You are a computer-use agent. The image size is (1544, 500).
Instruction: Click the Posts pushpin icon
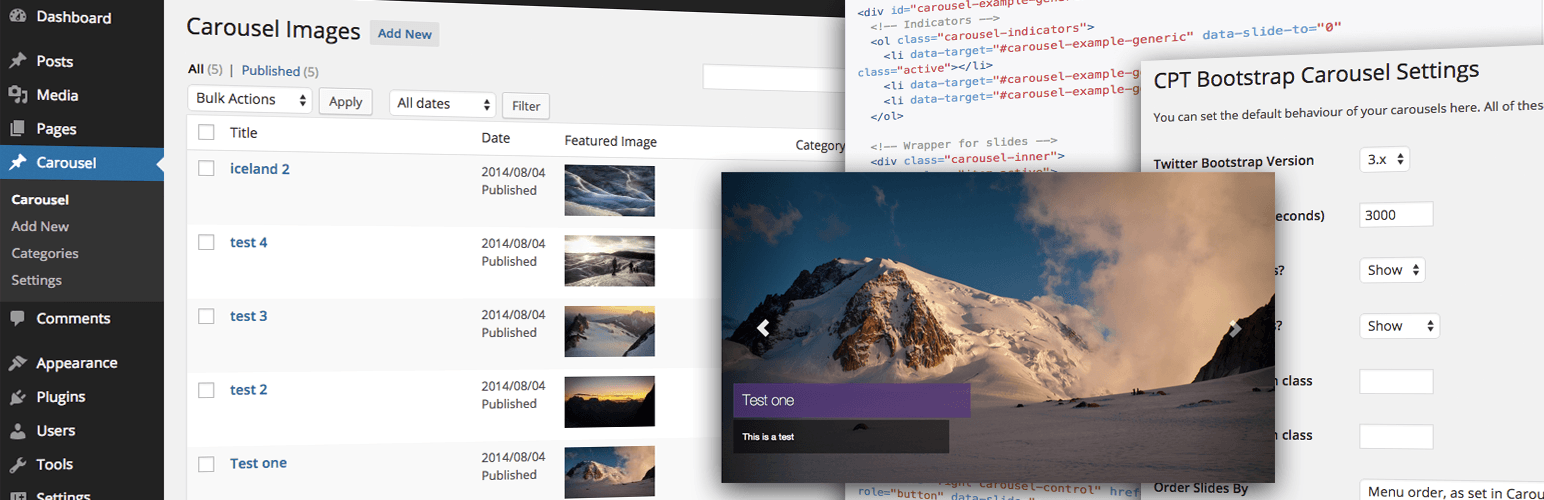tap(18, 61)
